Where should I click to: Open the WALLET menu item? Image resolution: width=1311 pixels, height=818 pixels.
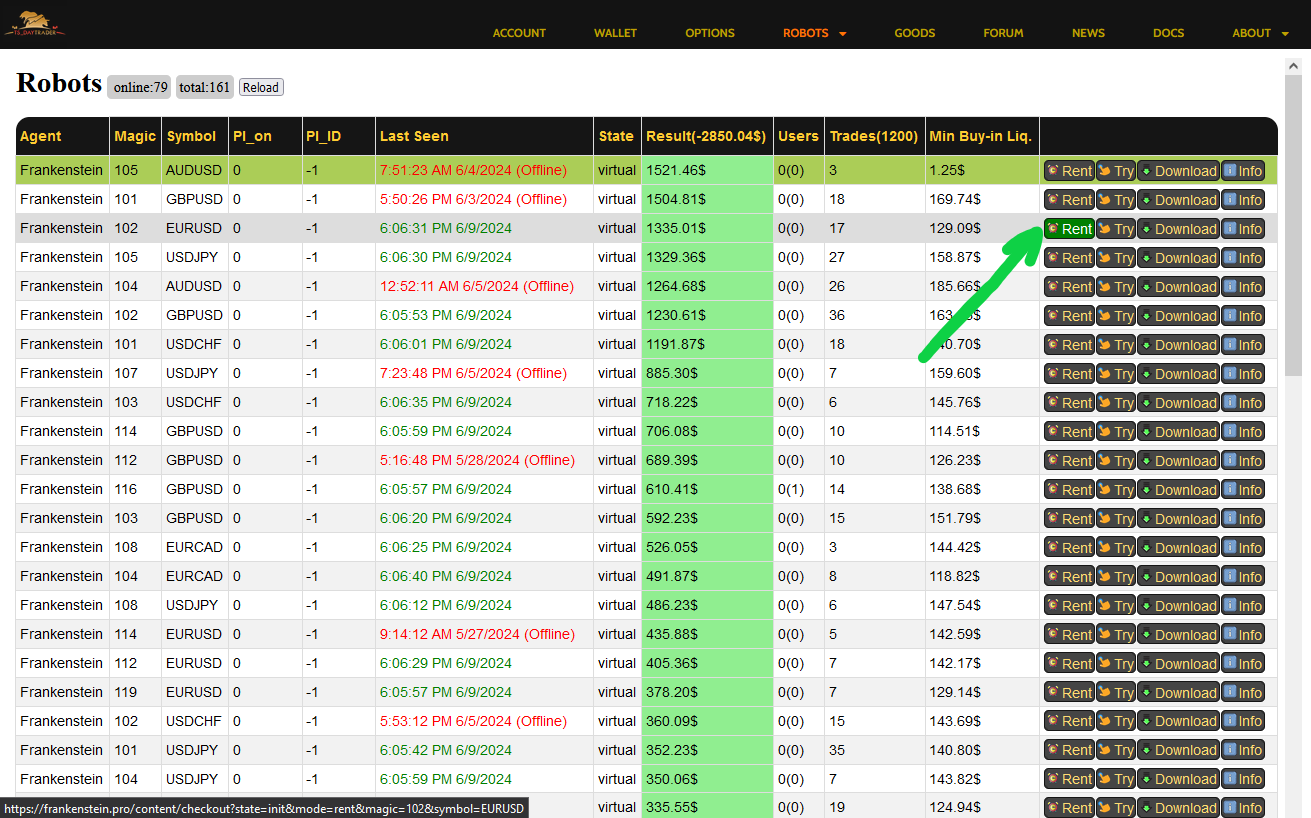click(615, 33)
